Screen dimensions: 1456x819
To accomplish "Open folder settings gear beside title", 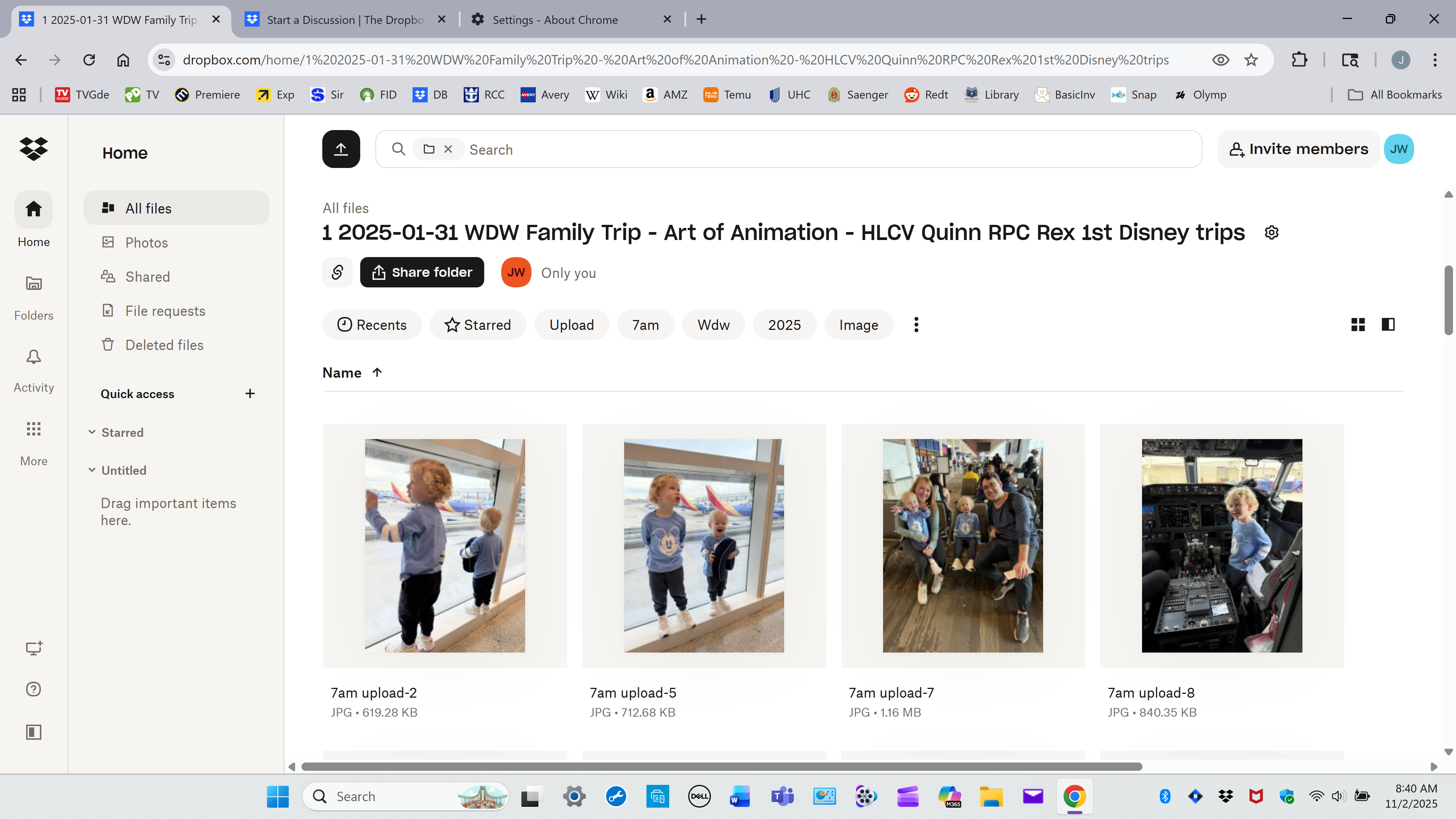I will point(1272,232).
